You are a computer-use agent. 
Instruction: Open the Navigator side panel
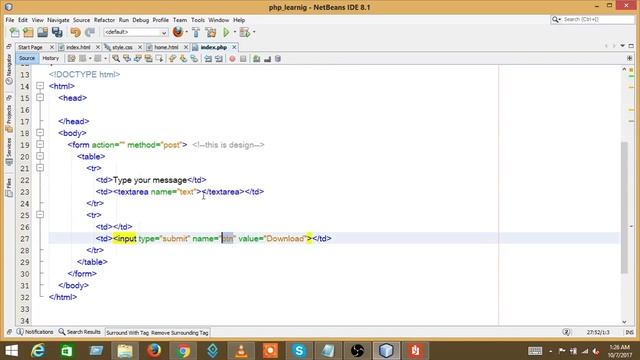coord(9,69)
